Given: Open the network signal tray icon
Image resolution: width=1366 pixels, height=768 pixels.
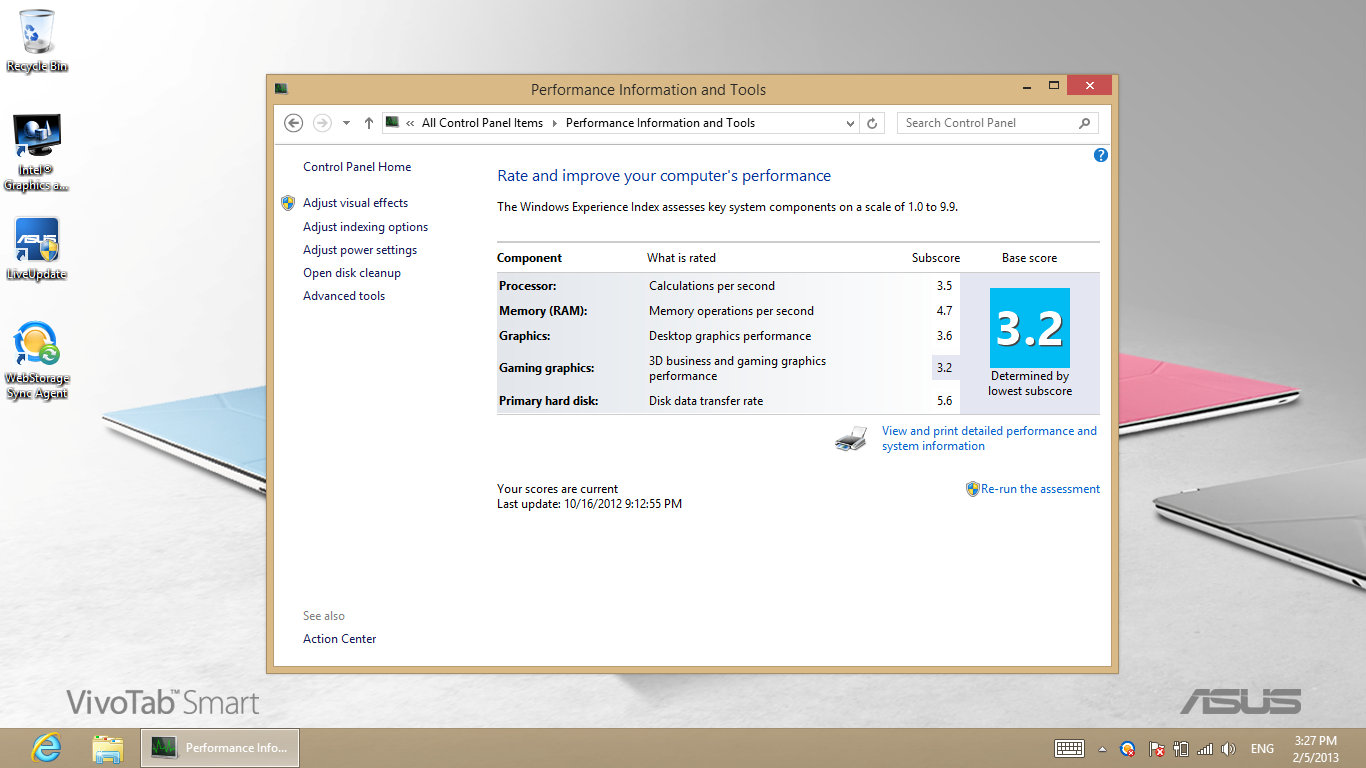Looking at the screenshot, I should pyautogui.click(x=1205, y=748).
